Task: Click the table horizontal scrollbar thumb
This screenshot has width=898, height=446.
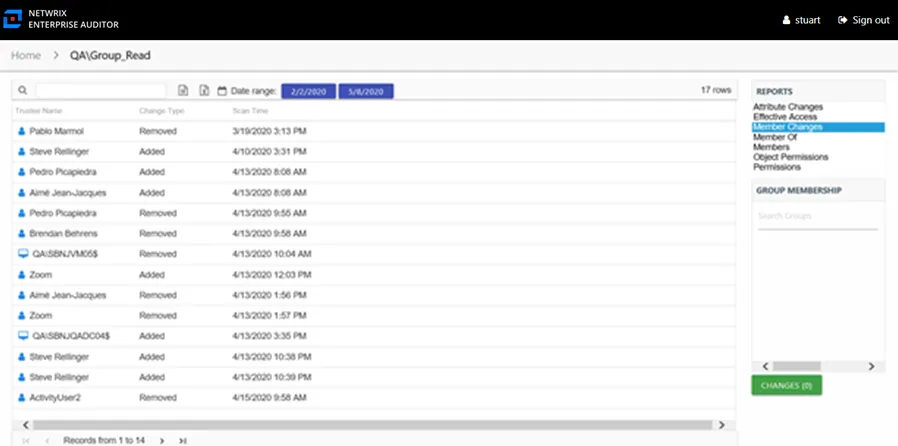Action: click(x=372, y=425)
